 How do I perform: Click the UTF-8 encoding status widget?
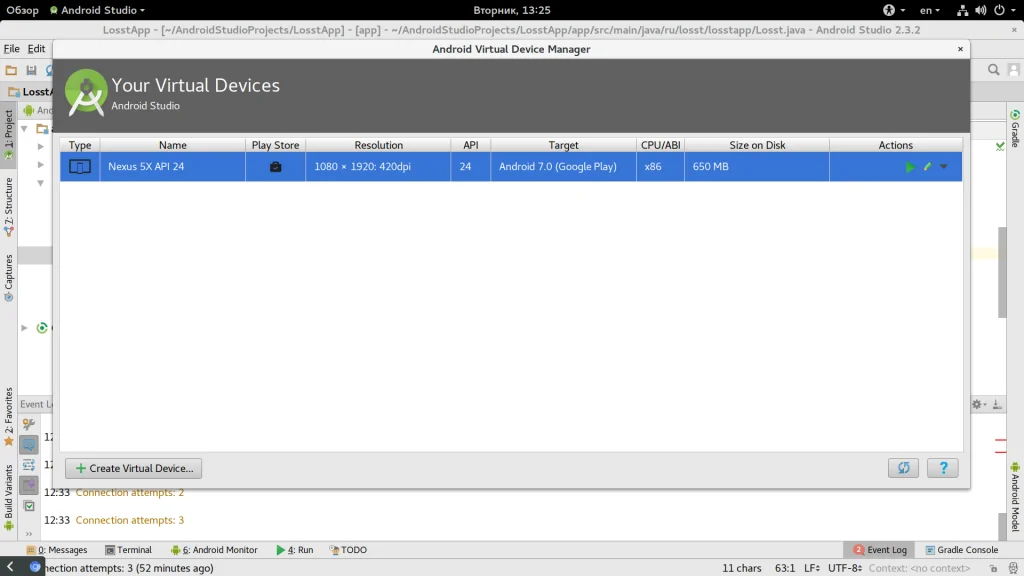(x=845, y=568)
